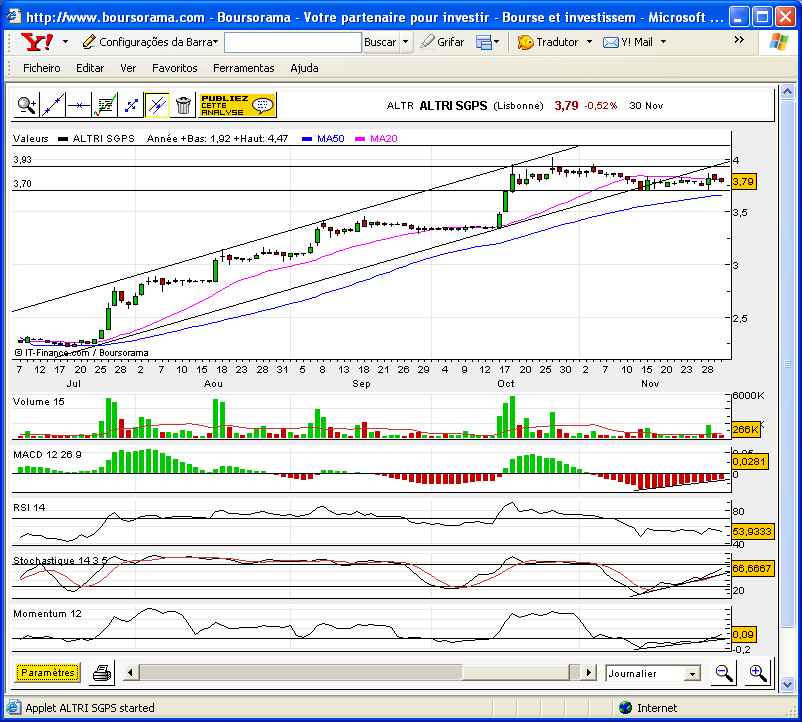Image resolution: width=802 pixels, height=722 pixels.
Task: Open the Journalier period dropdown
Action: (653, 673)
